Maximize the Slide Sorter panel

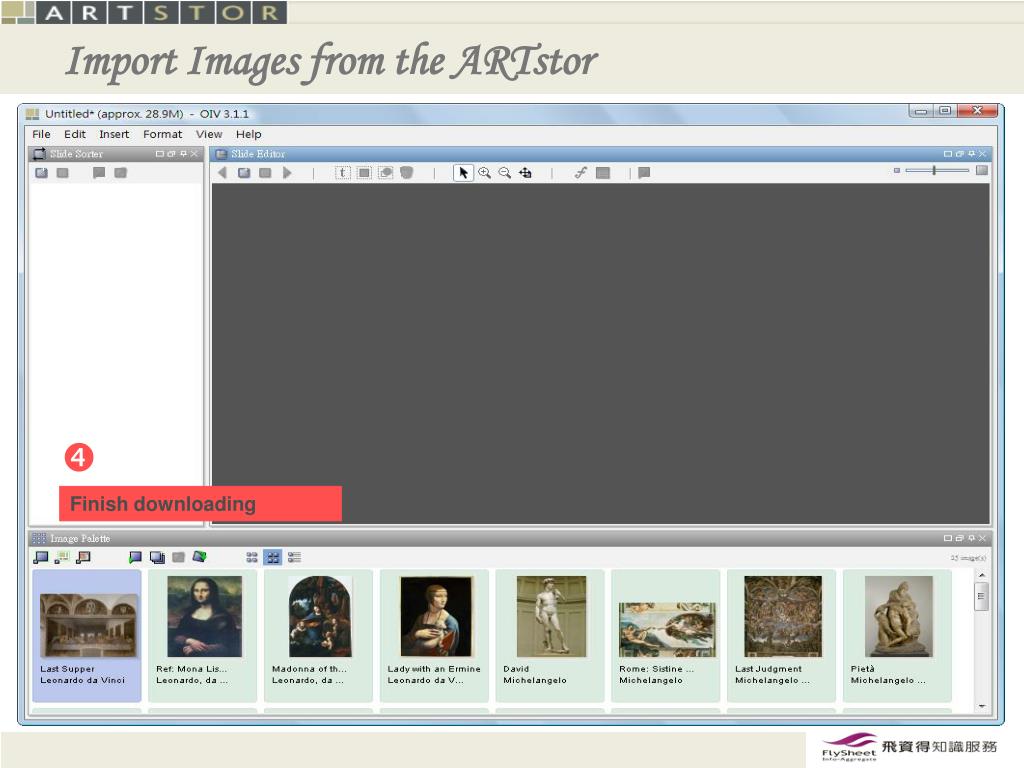pyautogui.click(x=159, y=153)
